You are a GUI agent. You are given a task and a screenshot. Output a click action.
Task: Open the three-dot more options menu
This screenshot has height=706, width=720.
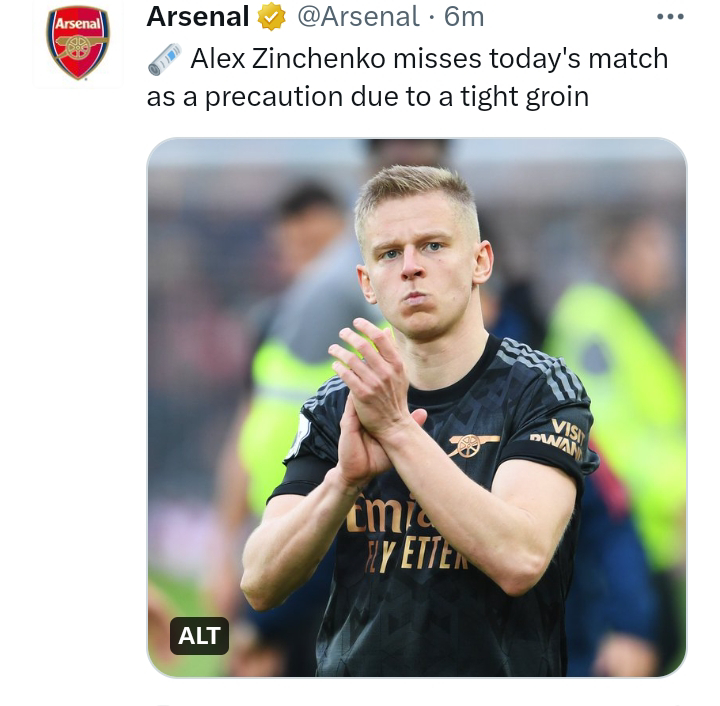click(x=670, y=17)
